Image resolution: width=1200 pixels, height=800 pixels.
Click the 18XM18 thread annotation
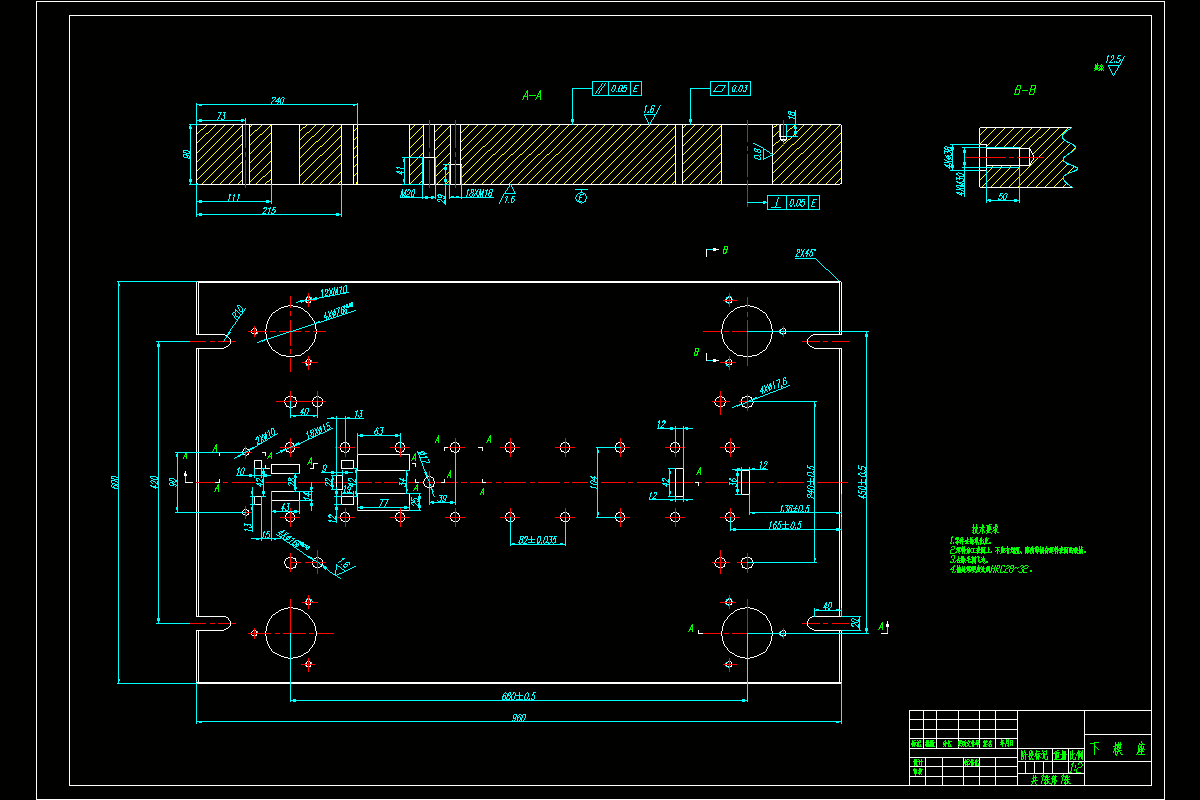click(x=480, y=194)
